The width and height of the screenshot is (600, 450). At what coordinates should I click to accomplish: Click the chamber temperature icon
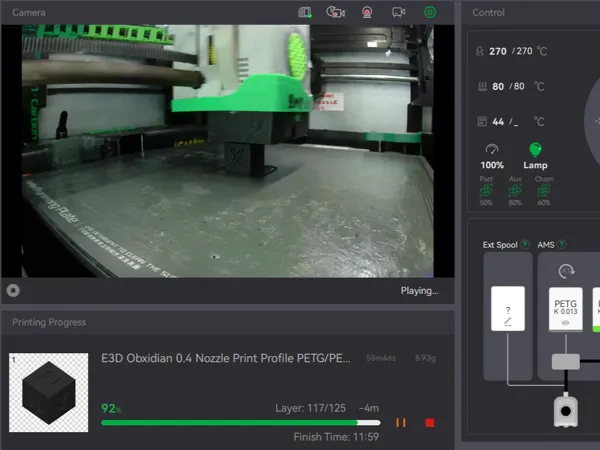[x=482, y=122]
